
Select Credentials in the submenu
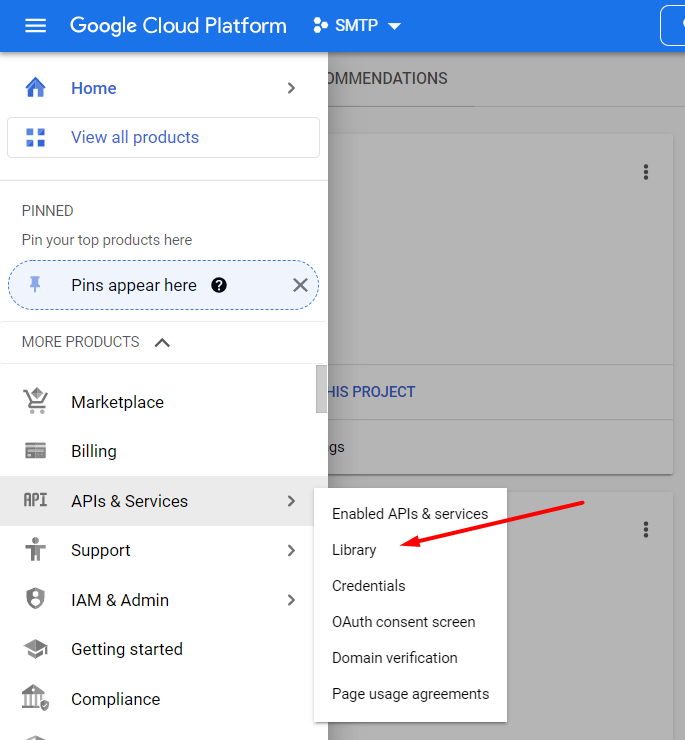(410, 586)
